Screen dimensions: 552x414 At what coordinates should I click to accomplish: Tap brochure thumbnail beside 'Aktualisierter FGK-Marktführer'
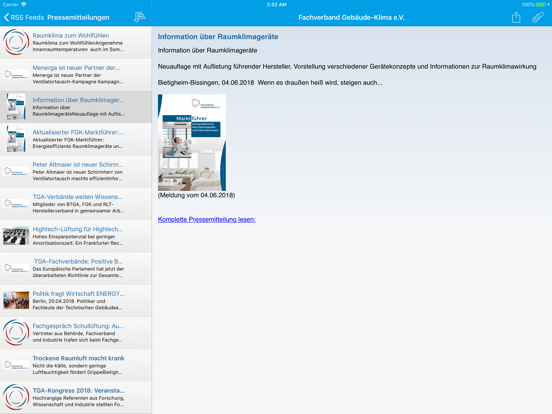[16, 139]
